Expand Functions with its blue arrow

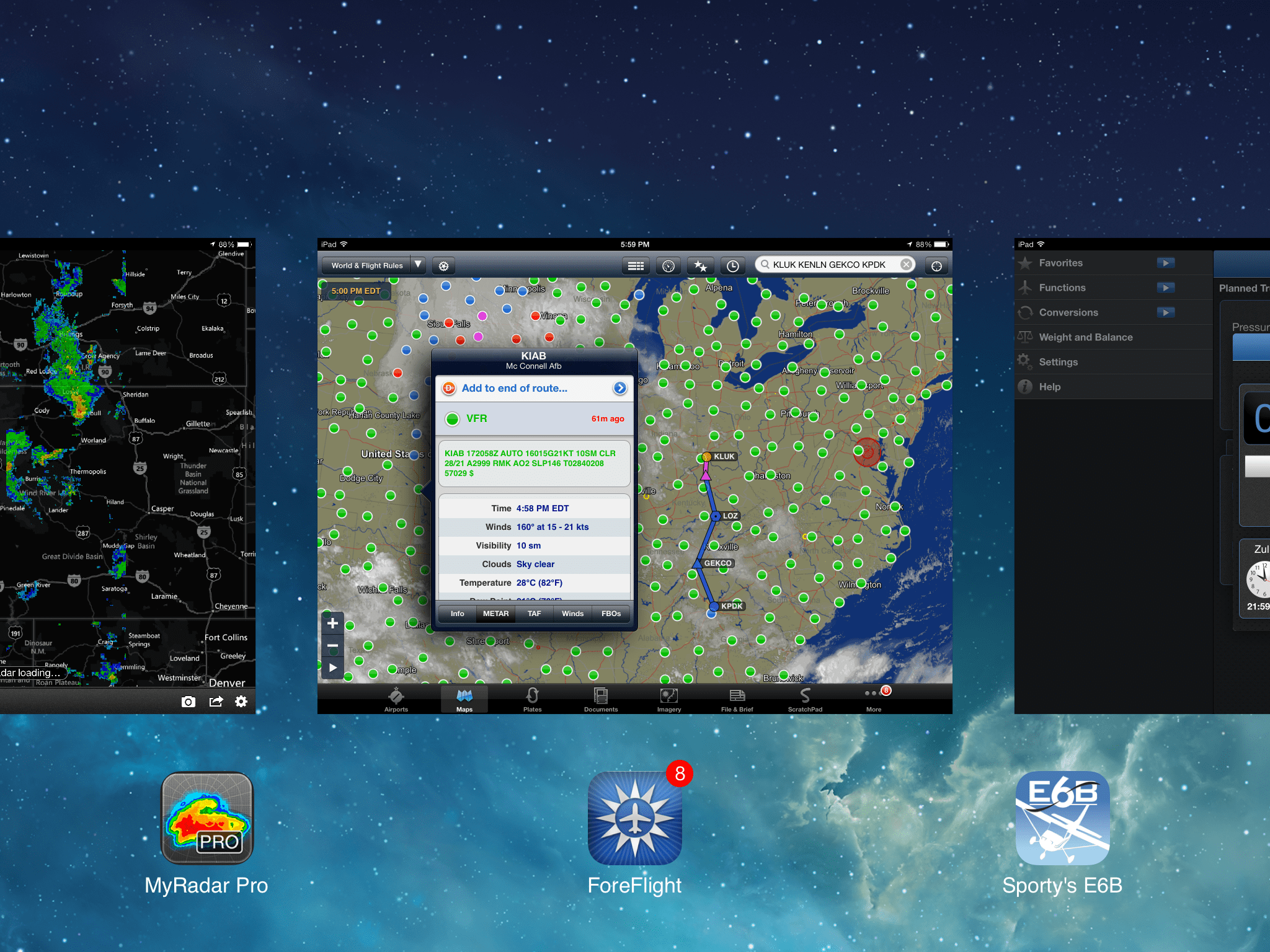click(x=1166, y=288)
